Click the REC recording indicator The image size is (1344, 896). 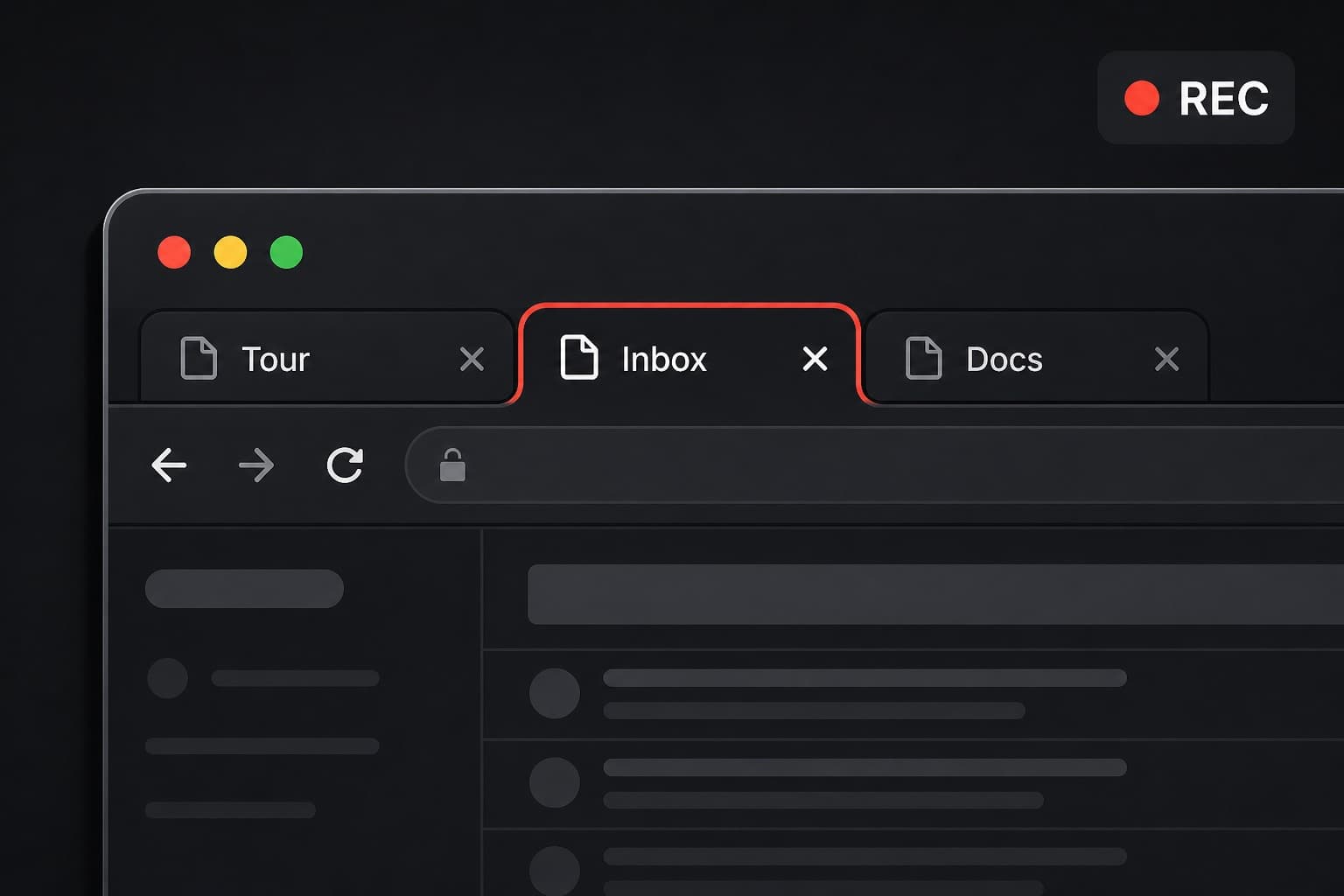pos(1195,98)
